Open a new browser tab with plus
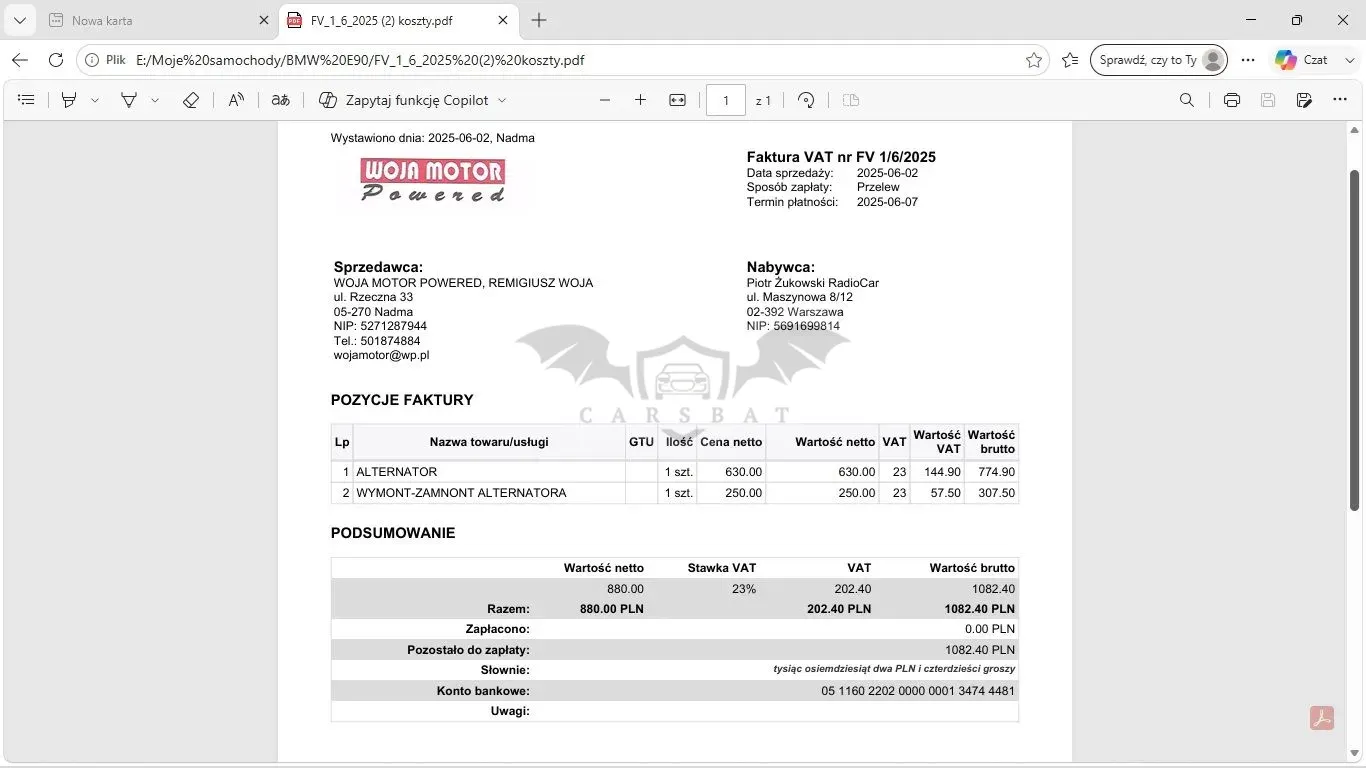Viewport: 1366px width, 768px height. click(539, 20)
